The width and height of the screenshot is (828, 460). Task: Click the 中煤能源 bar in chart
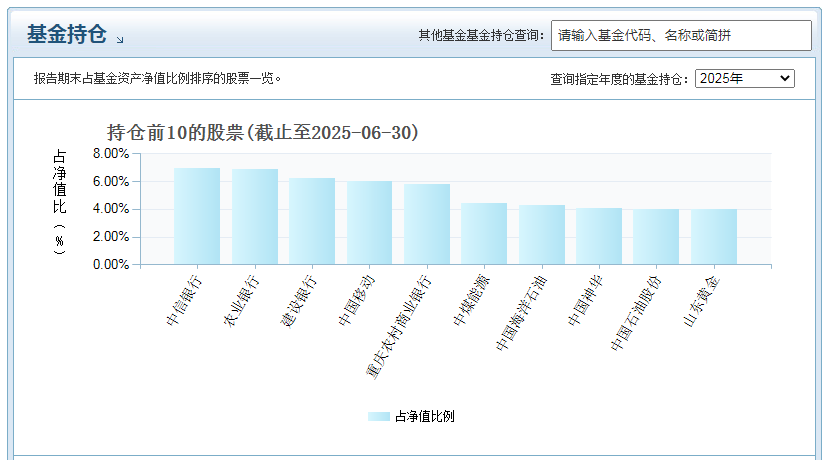point(484,233)
